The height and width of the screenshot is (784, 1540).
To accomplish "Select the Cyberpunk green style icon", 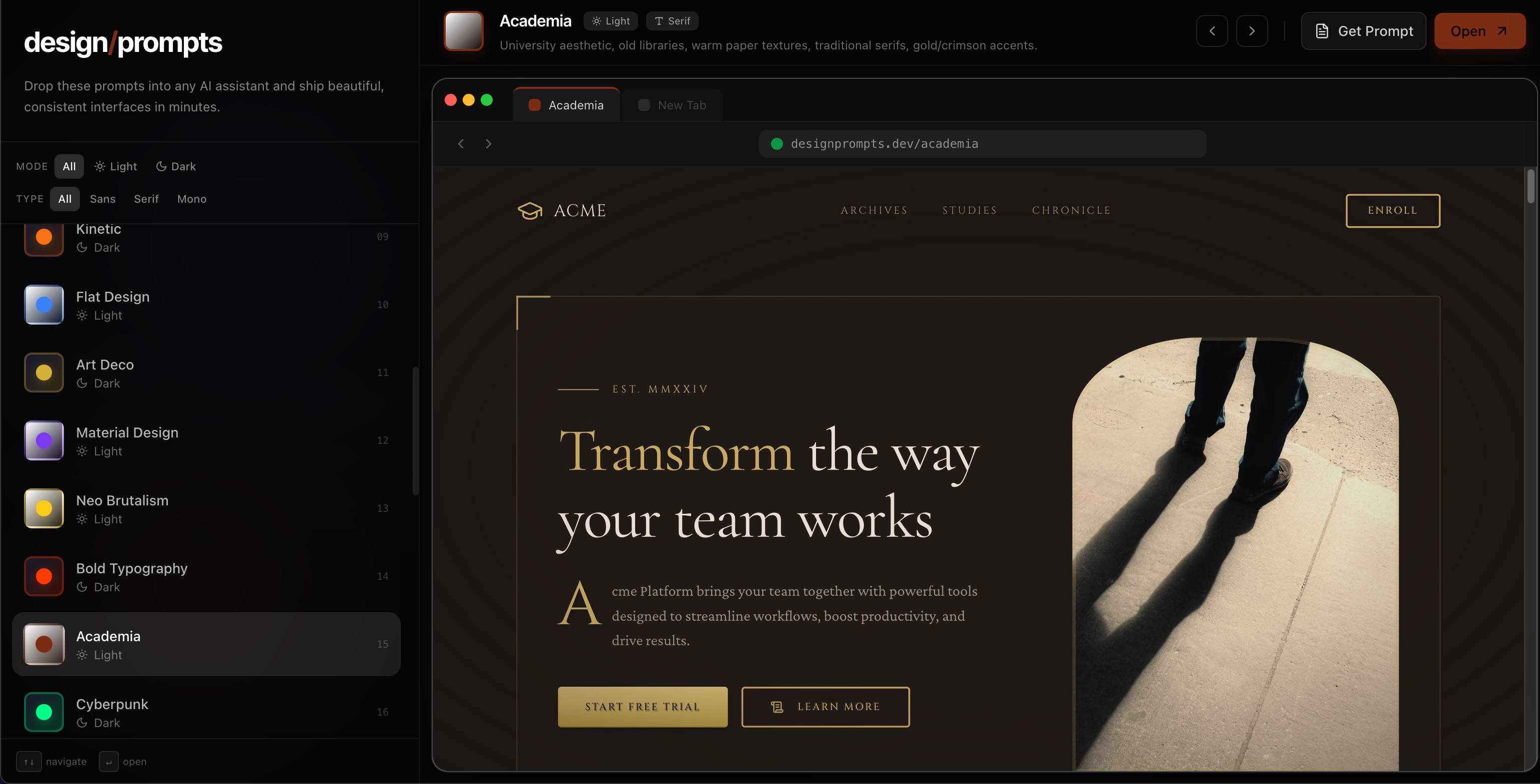I will [x=43, y=712].
